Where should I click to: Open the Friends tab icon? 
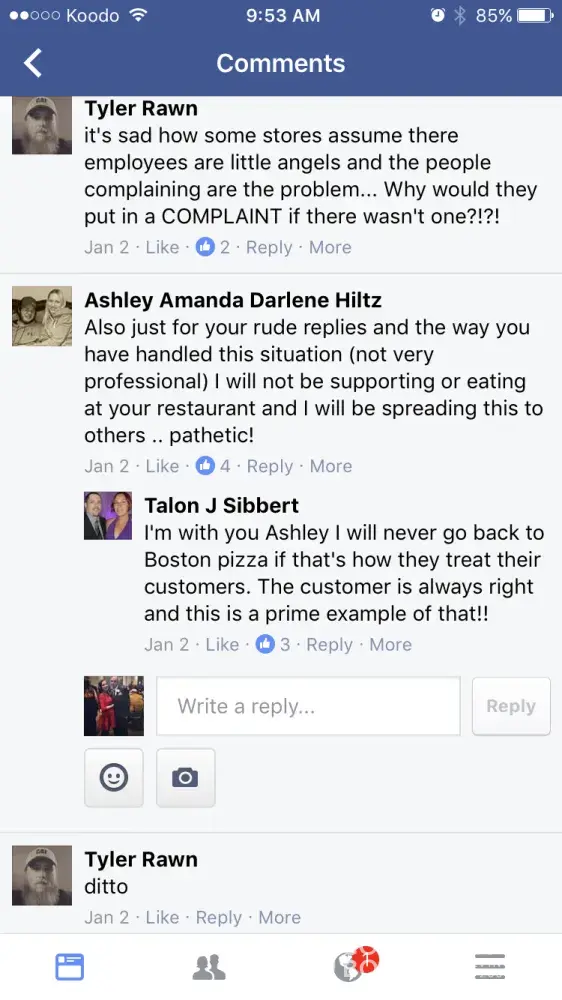point(209,967)
